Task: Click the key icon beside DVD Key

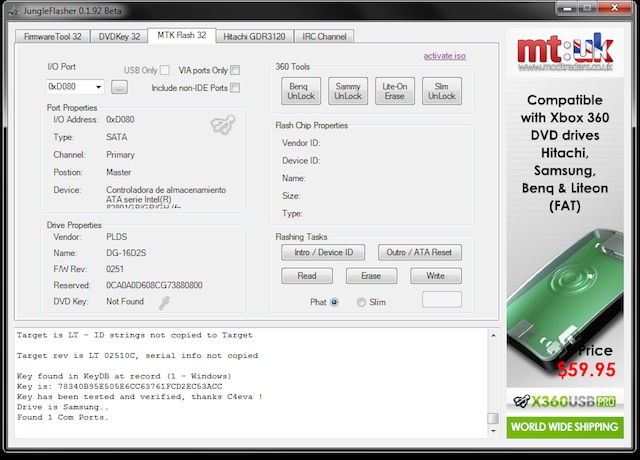Action: (x=164, y=302)
